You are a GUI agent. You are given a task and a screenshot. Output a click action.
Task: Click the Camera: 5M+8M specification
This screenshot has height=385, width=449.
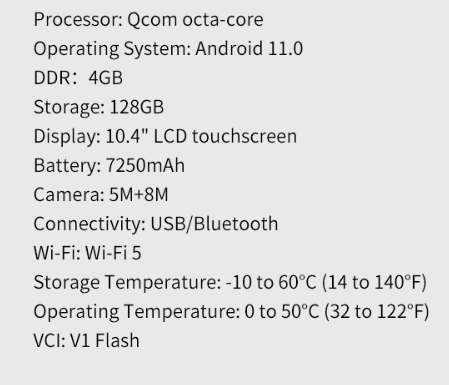click(x=101, y=195)
